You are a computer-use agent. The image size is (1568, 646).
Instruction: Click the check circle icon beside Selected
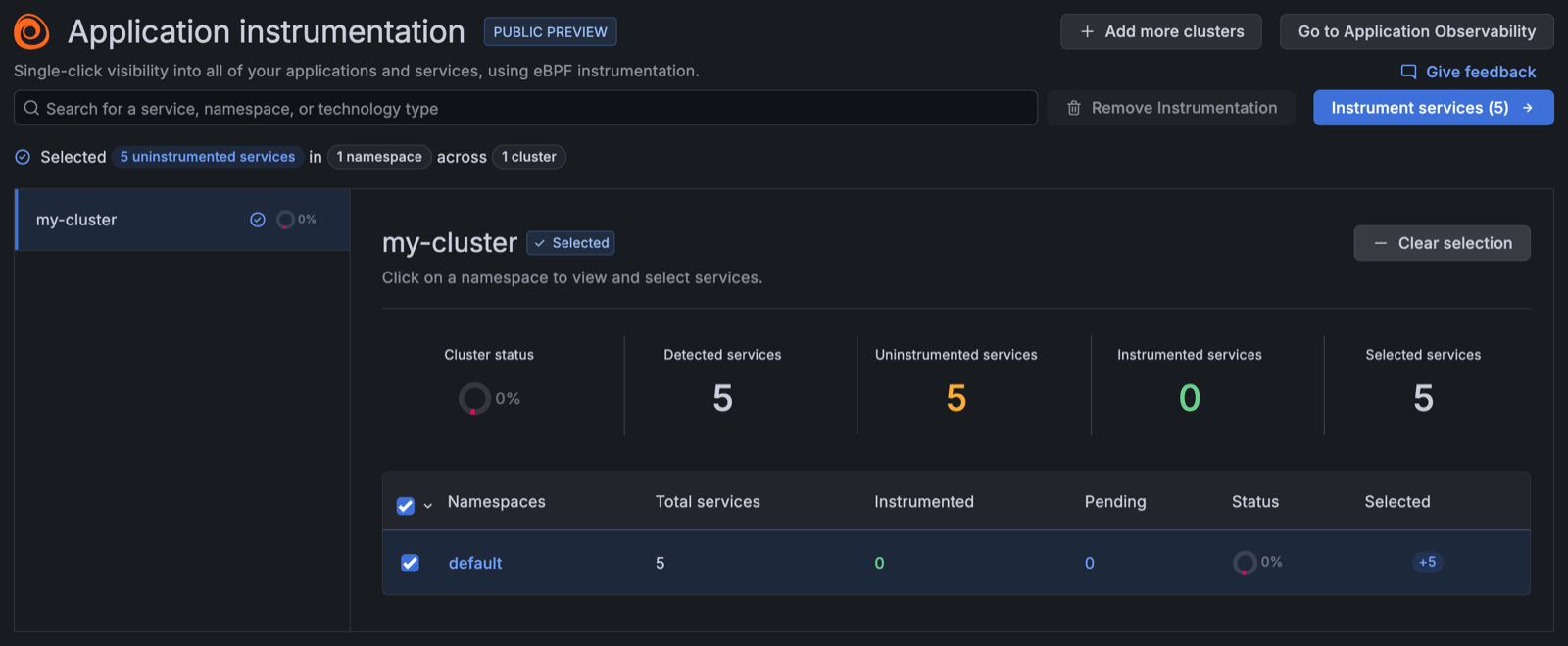click(23, 157)
